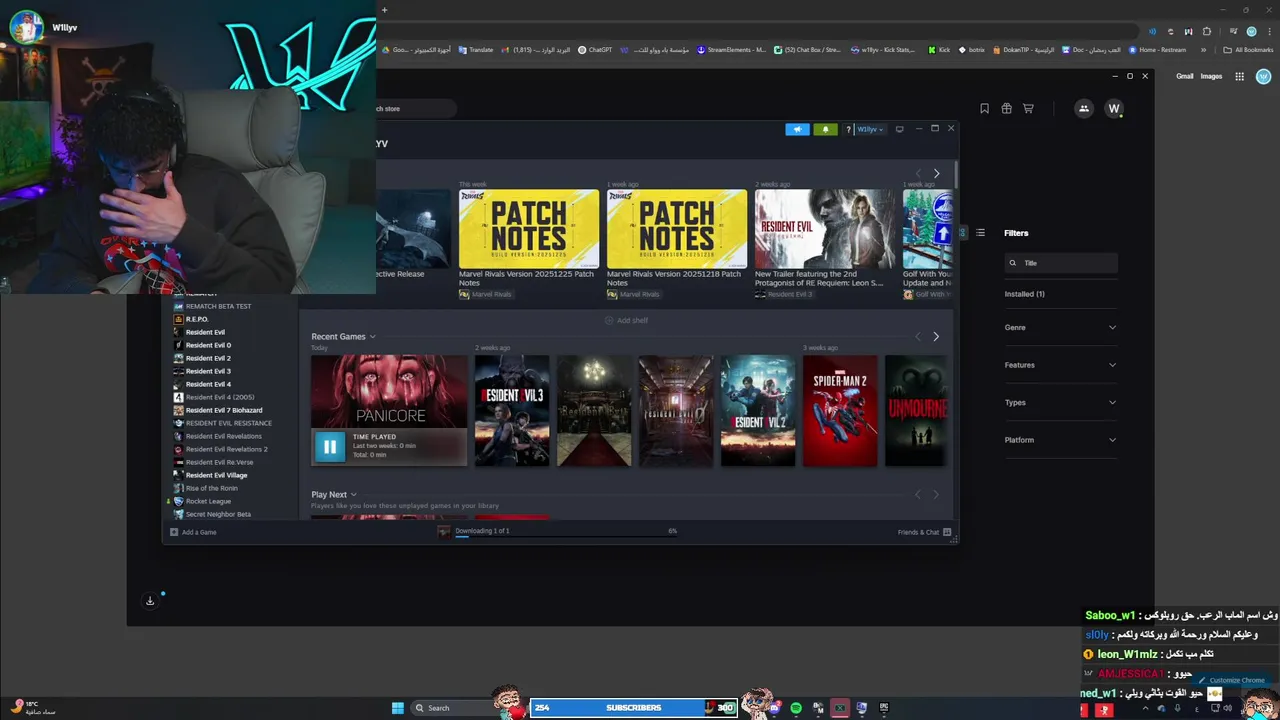Open the shopping cart icon

(1028, 108)
